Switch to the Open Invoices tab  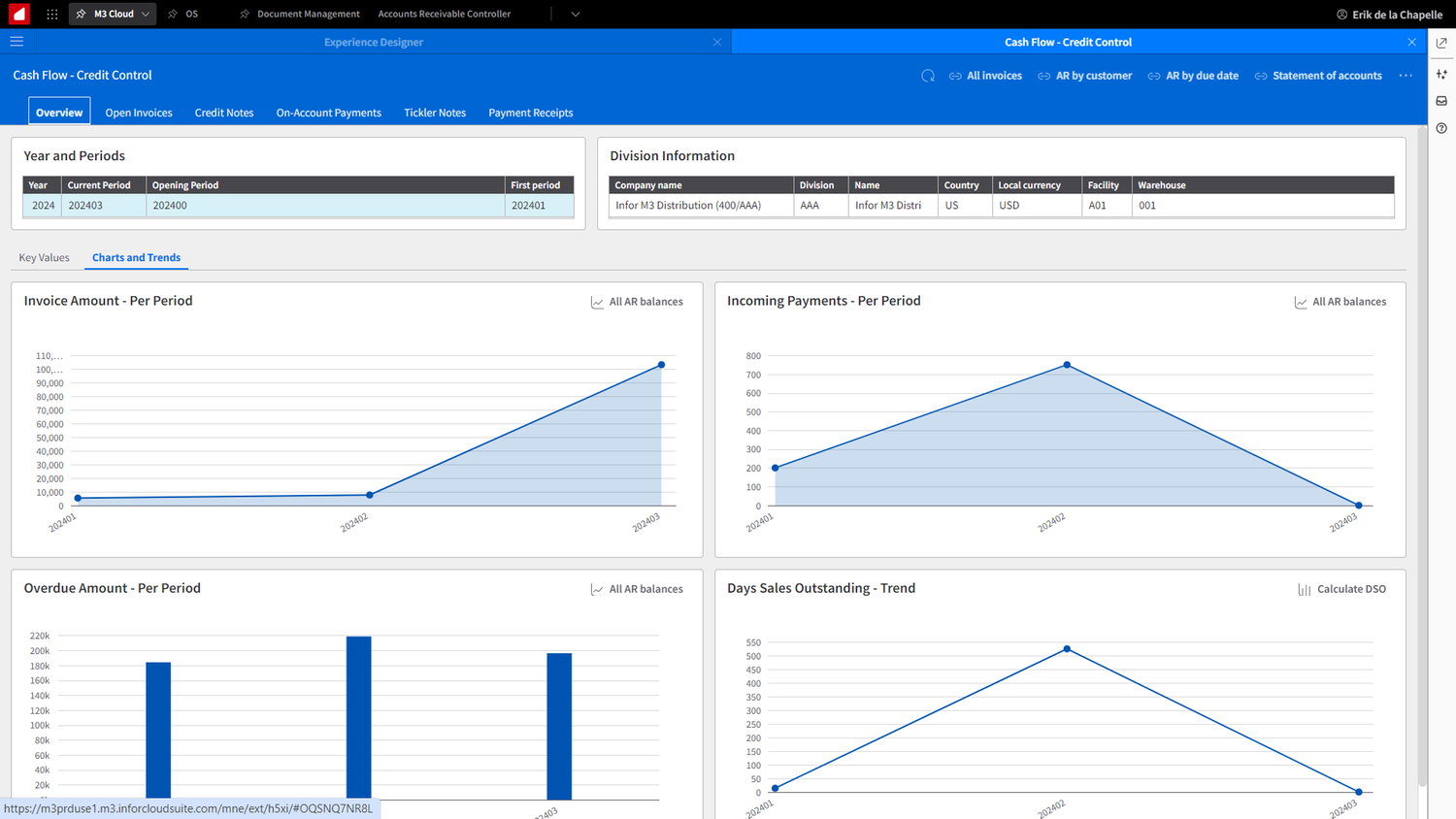click(138, 112)
